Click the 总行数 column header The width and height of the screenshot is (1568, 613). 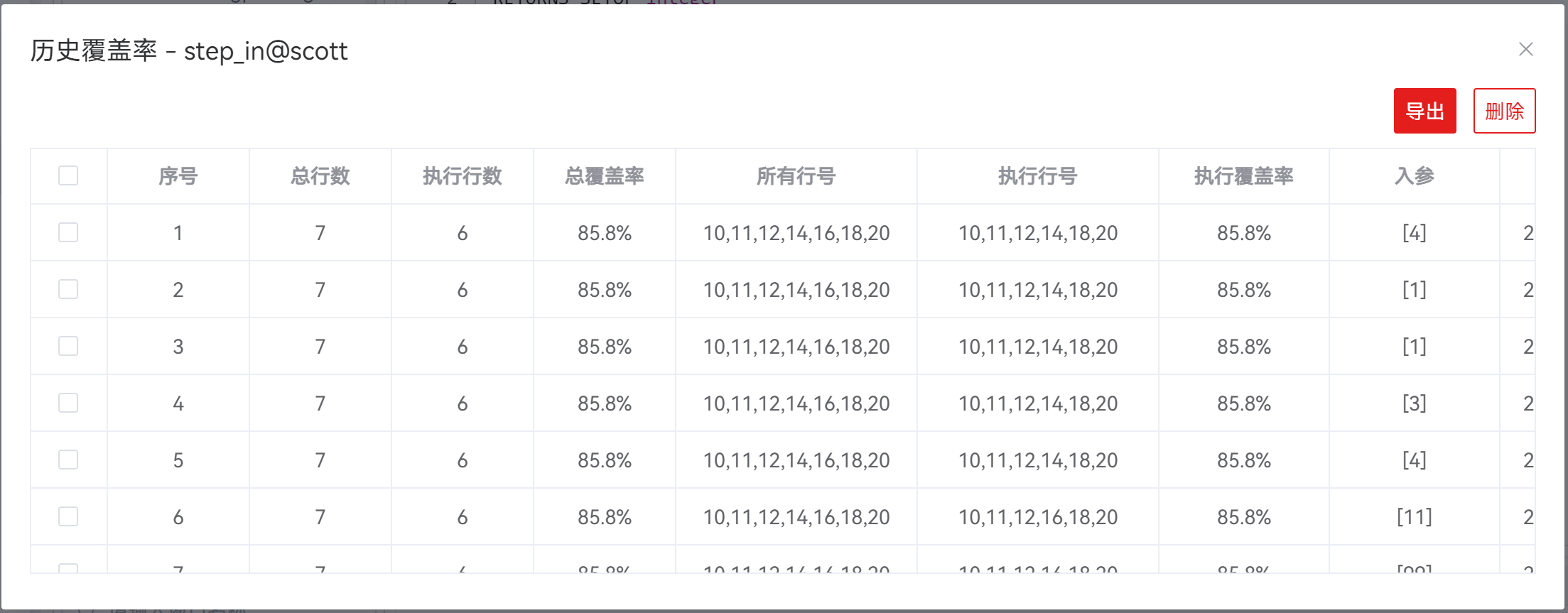320,176
